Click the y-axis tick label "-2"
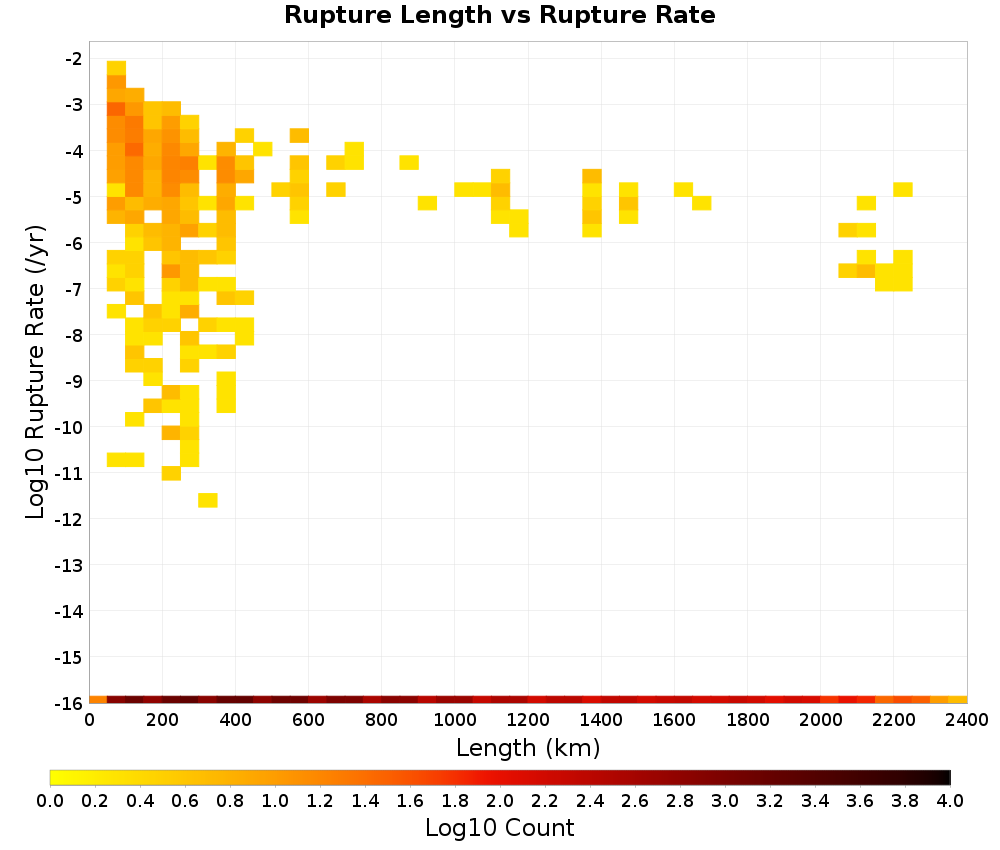The width and height of the screenshot is (1000, 850). click(74, 59)
